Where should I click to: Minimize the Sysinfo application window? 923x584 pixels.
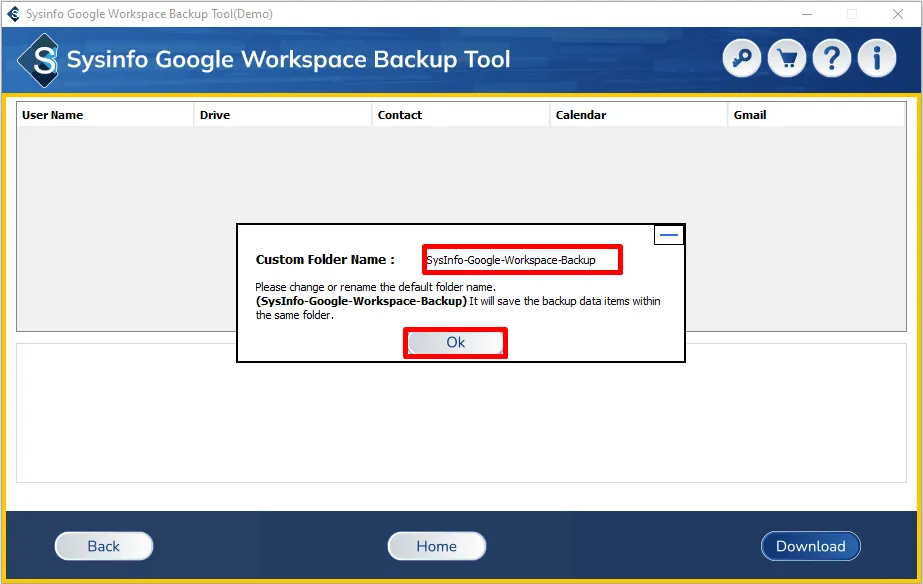[807, 14]
